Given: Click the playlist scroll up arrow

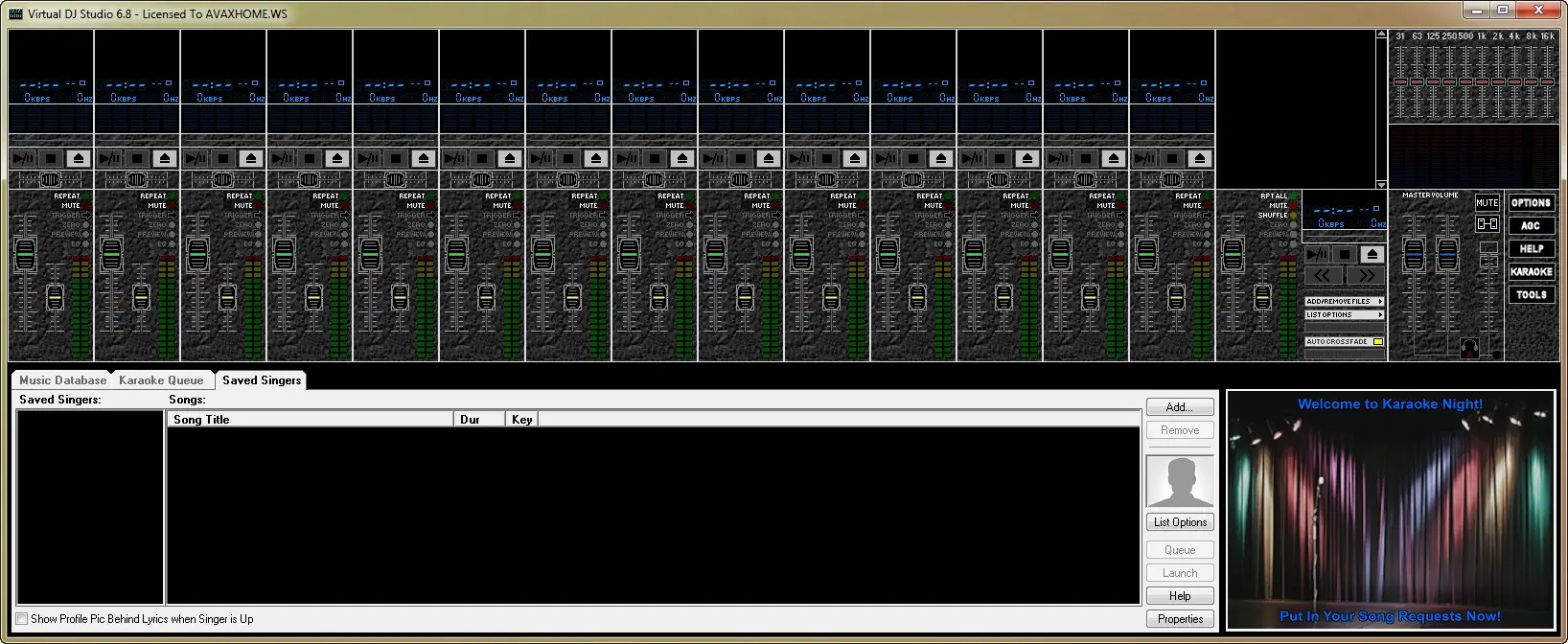Looking at the screenshot, I should coord(1381,34).
